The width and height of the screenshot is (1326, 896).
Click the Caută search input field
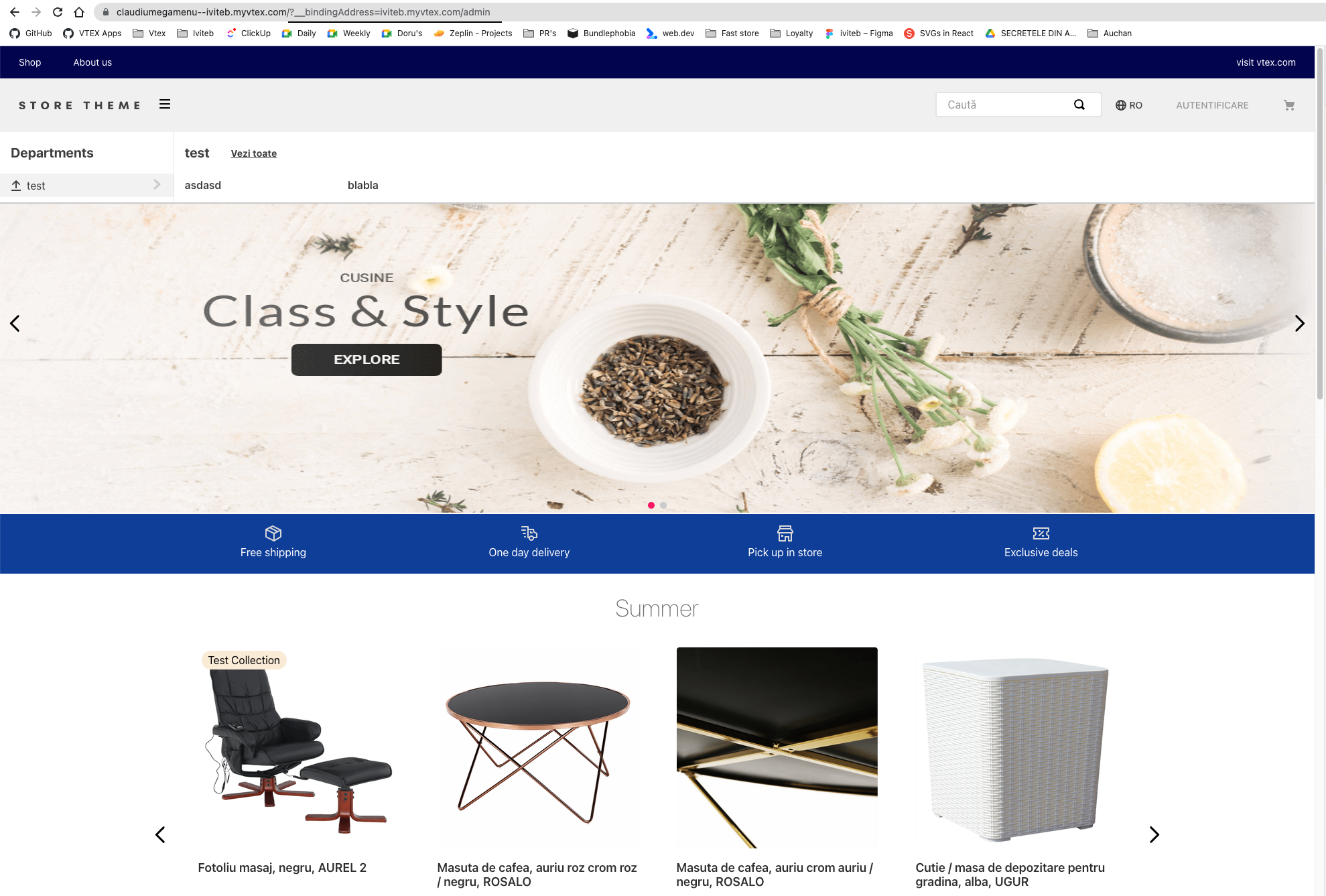click(x=1005, y=105)
